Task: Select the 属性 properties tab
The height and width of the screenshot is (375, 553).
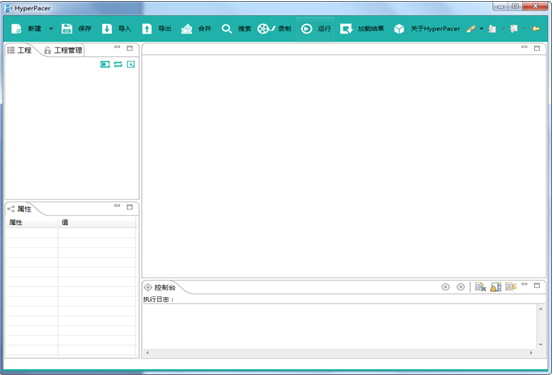Action: tap(20, 209)
